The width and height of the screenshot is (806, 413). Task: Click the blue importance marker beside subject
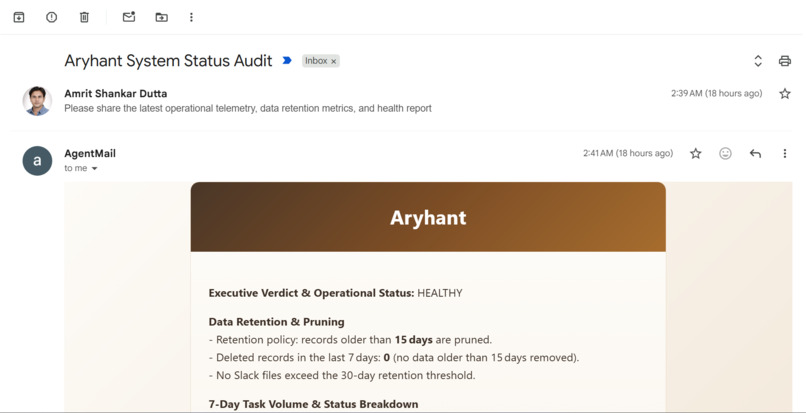point(287,61)
